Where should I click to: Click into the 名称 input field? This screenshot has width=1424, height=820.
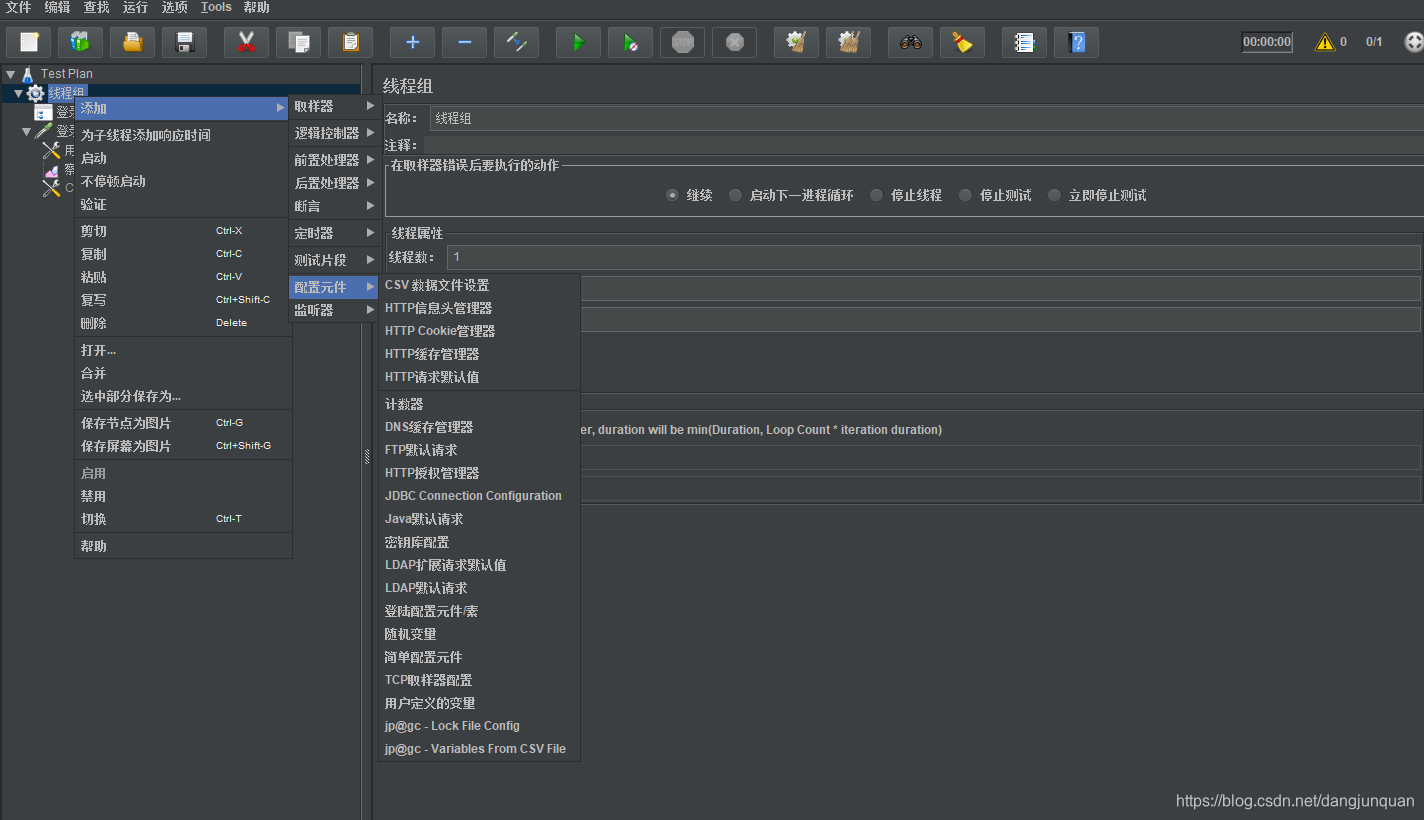[x=927, y=118]
